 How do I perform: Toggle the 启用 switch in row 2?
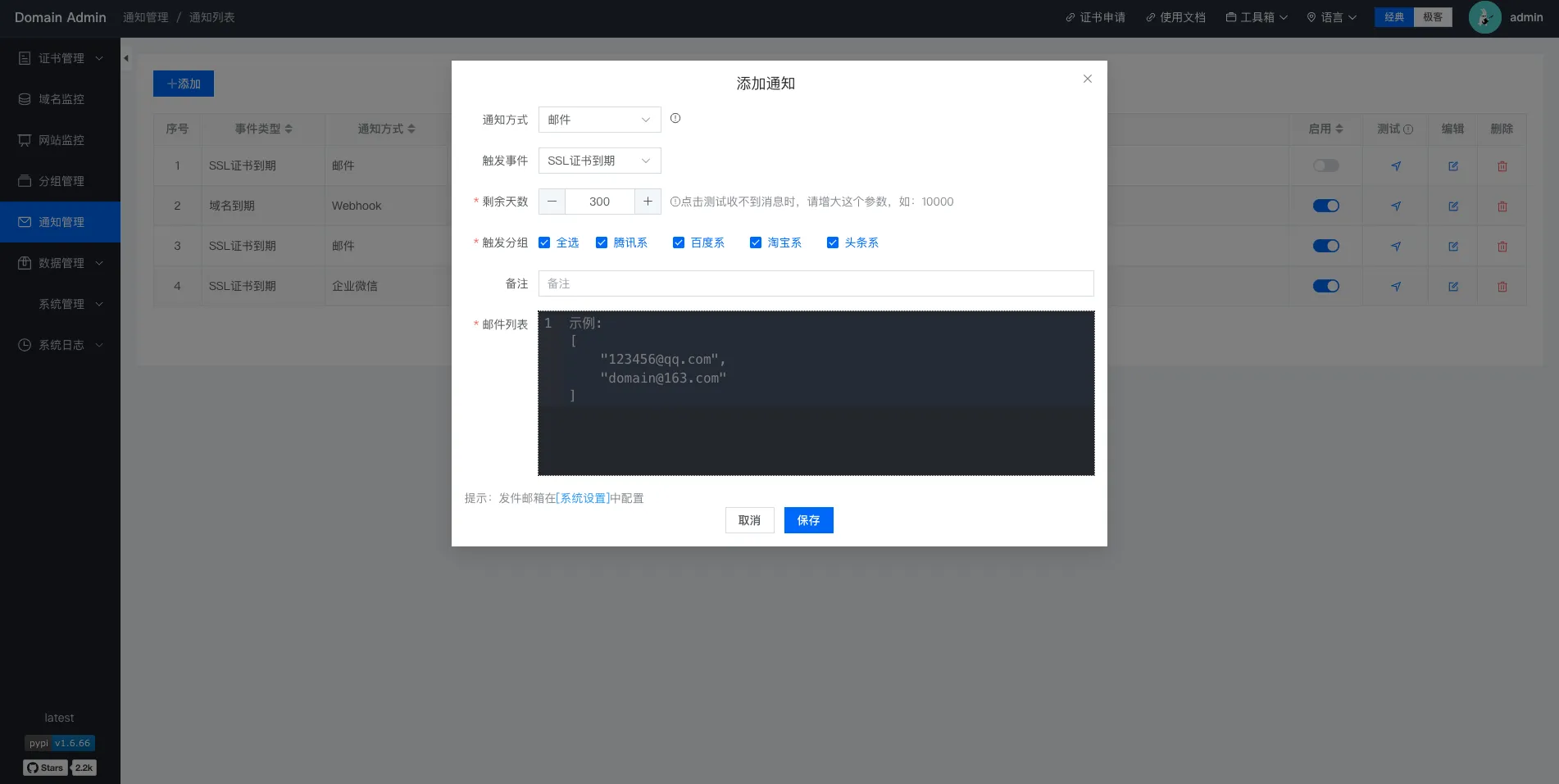pos(1325,206)
